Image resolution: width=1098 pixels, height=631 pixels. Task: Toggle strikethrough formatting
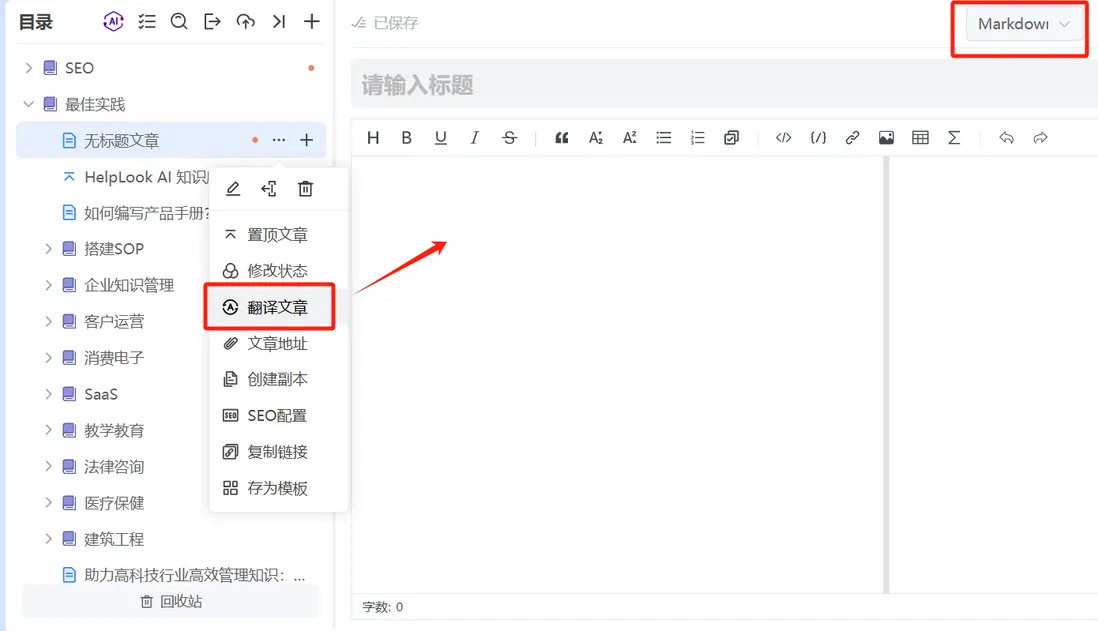click(x=509, y=138)
